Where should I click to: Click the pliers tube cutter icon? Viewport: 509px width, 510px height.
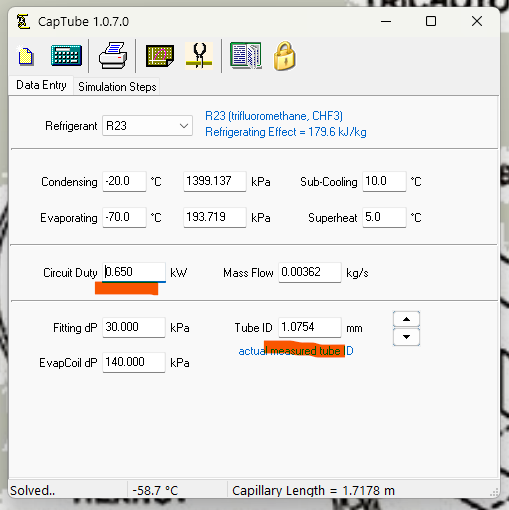tap(199, 56)
